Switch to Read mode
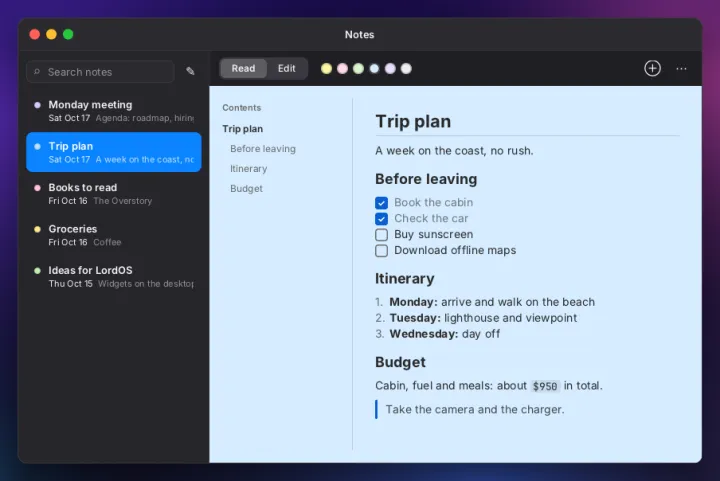The height and width of the screenshot is (481, 720). [x=243, y=68]
